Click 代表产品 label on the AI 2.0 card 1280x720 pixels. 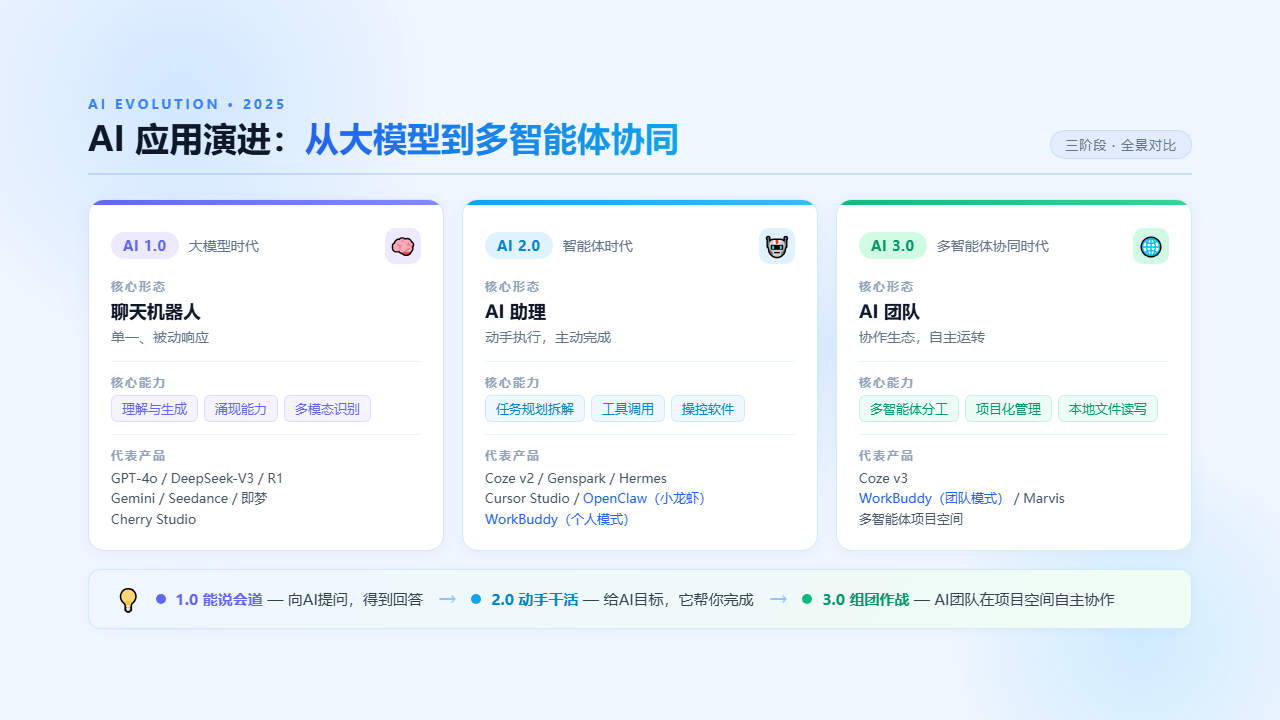pos(512,456)
